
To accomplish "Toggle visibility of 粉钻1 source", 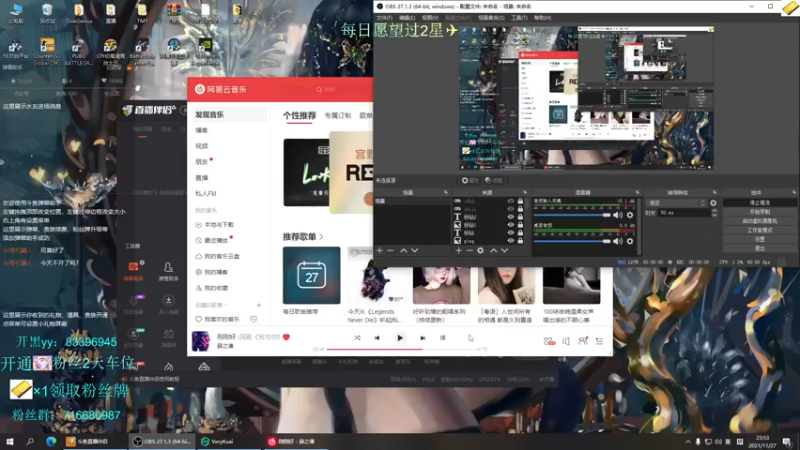I will pyautogui.click(x=511, y=224).
